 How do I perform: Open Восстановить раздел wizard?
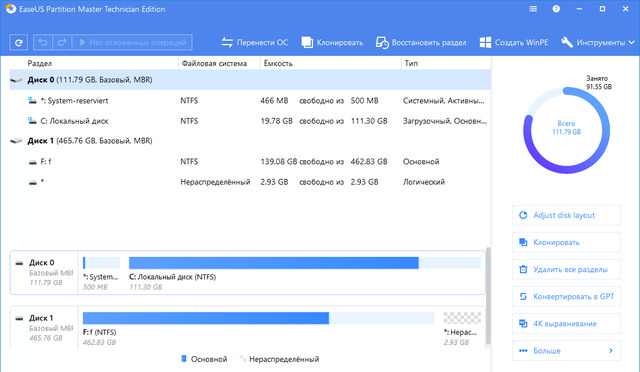[421, 42]
